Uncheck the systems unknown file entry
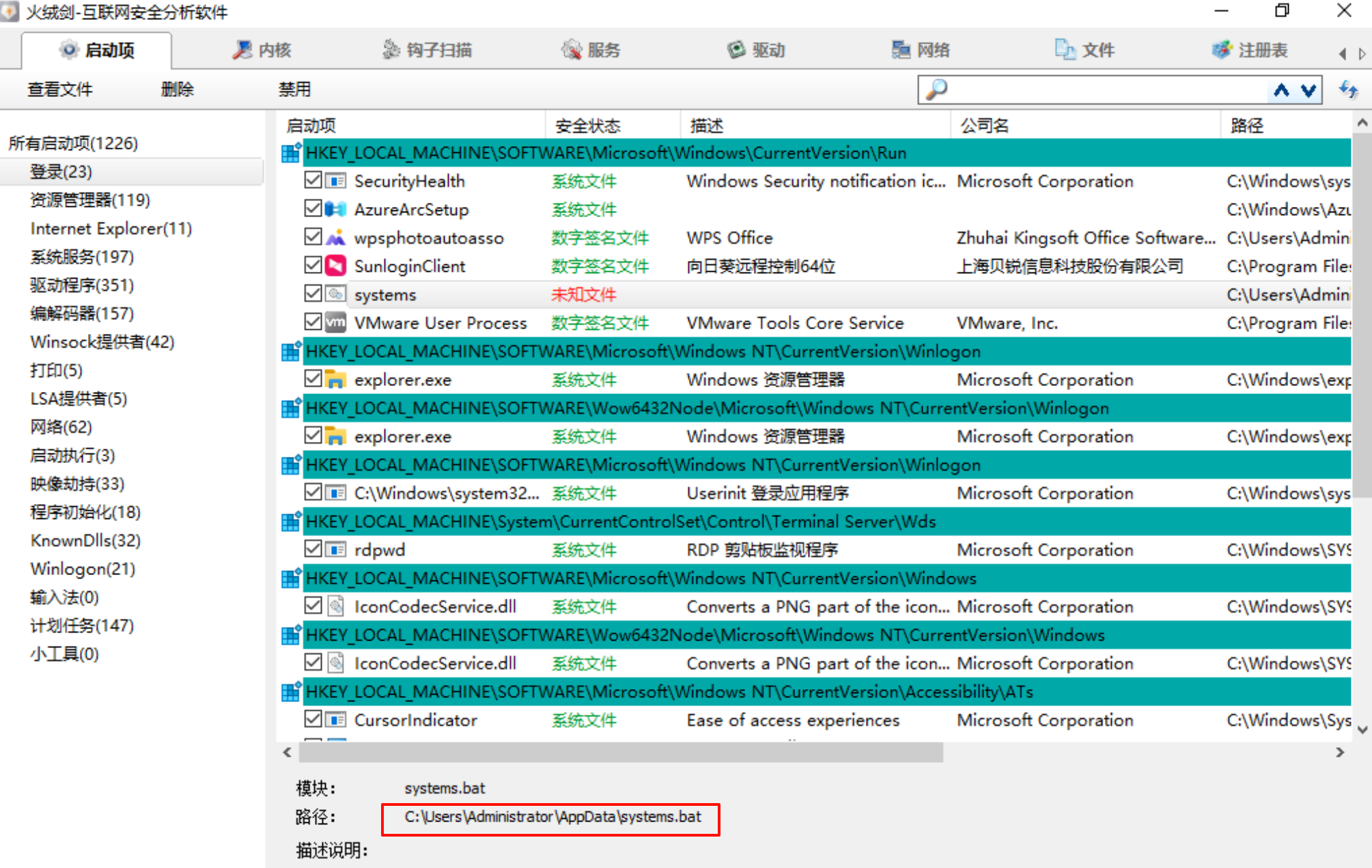This screenshot has height=868, width=1372. click(x=313, y=294)
